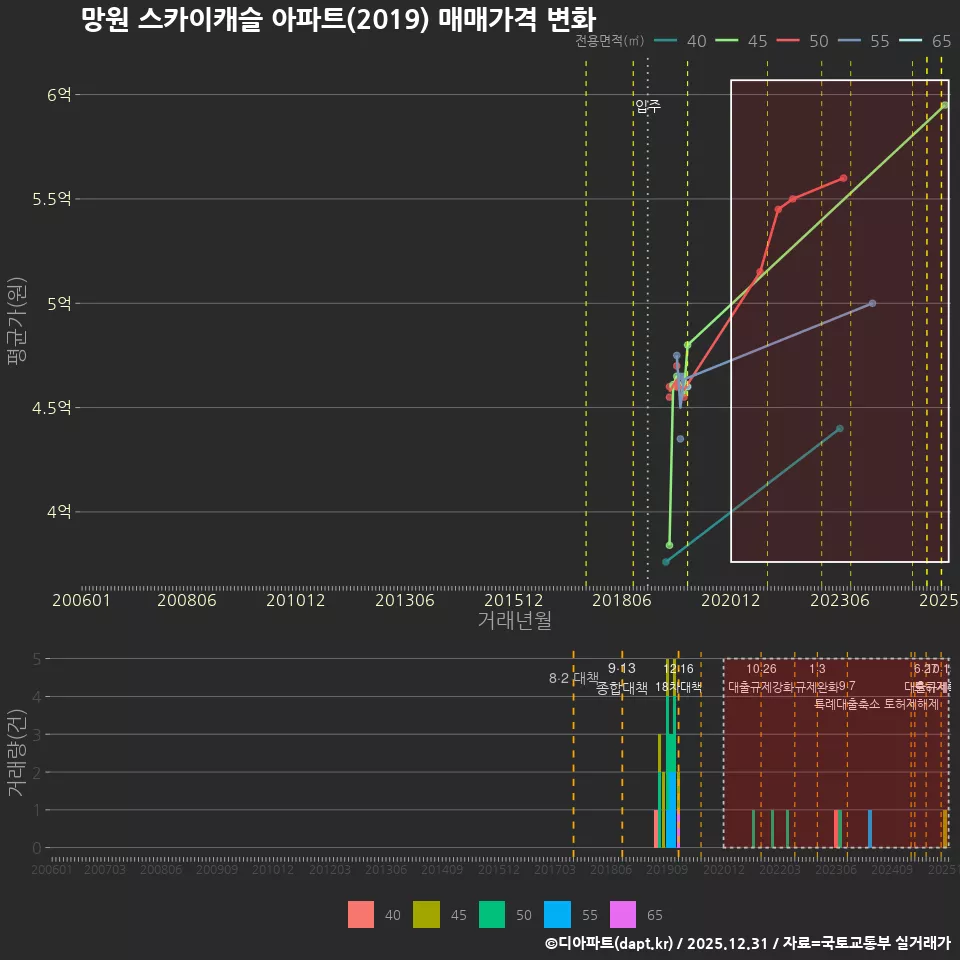Click the highest green data point near 6억
Screen dimensions: 960x960
pos(943,103)
